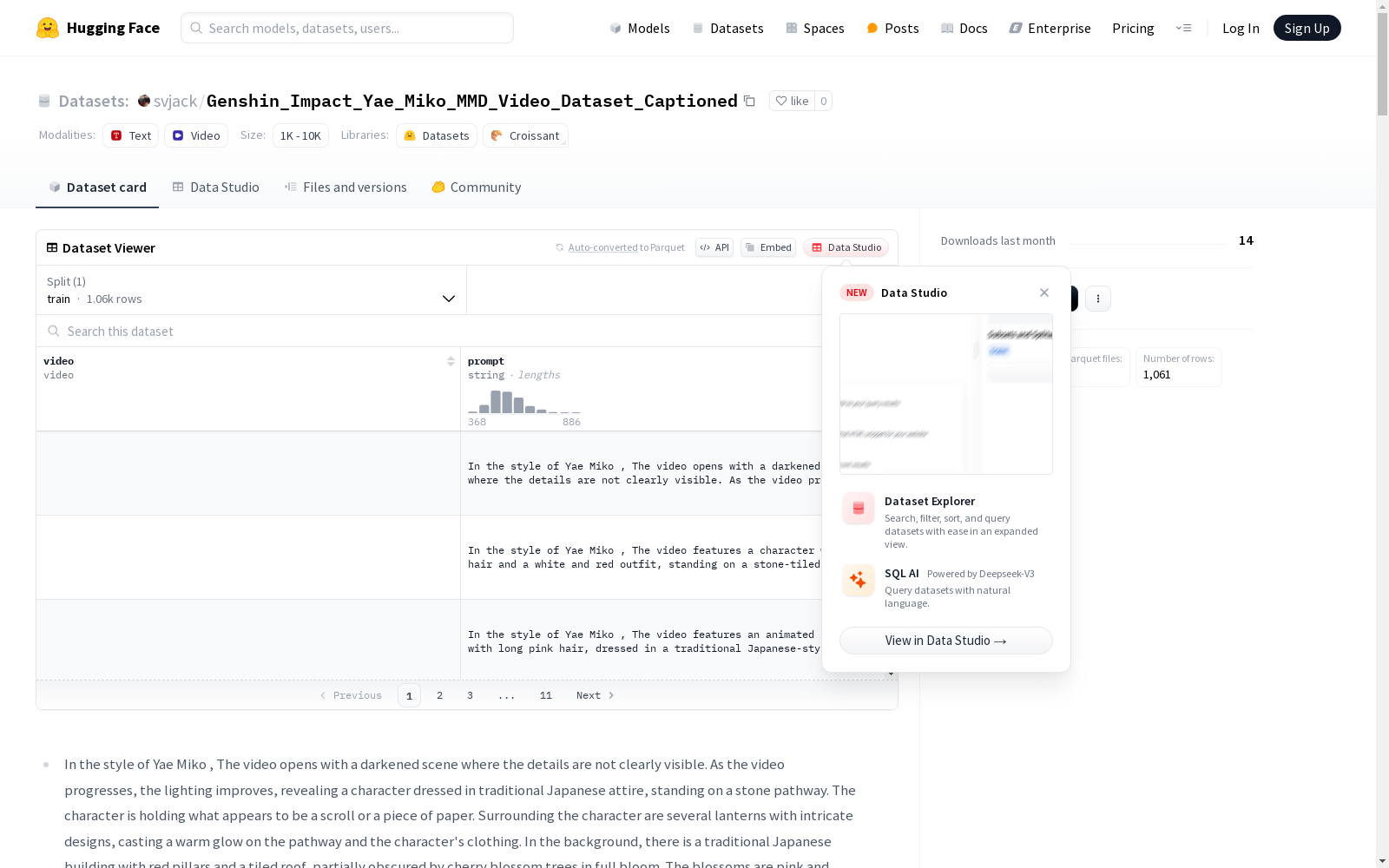The width and height of the screenshot is (1389, 868).
Task: Expand the more navigation menu icon
Action: pyautogui.click(x=1183, y=28)
